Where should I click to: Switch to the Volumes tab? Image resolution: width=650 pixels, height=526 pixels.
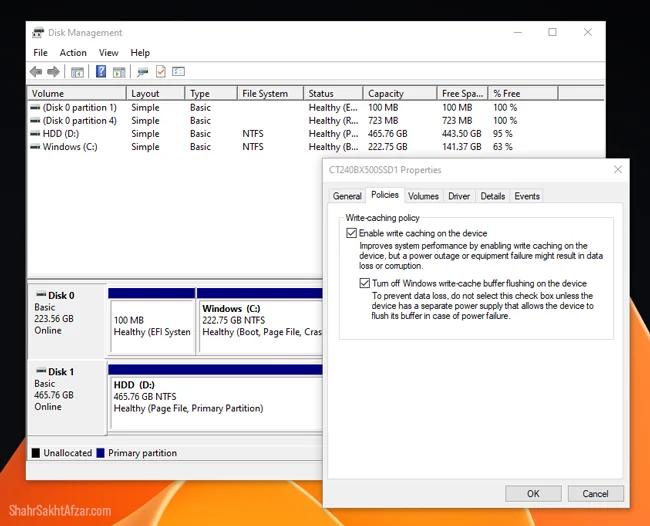point(423,196)
